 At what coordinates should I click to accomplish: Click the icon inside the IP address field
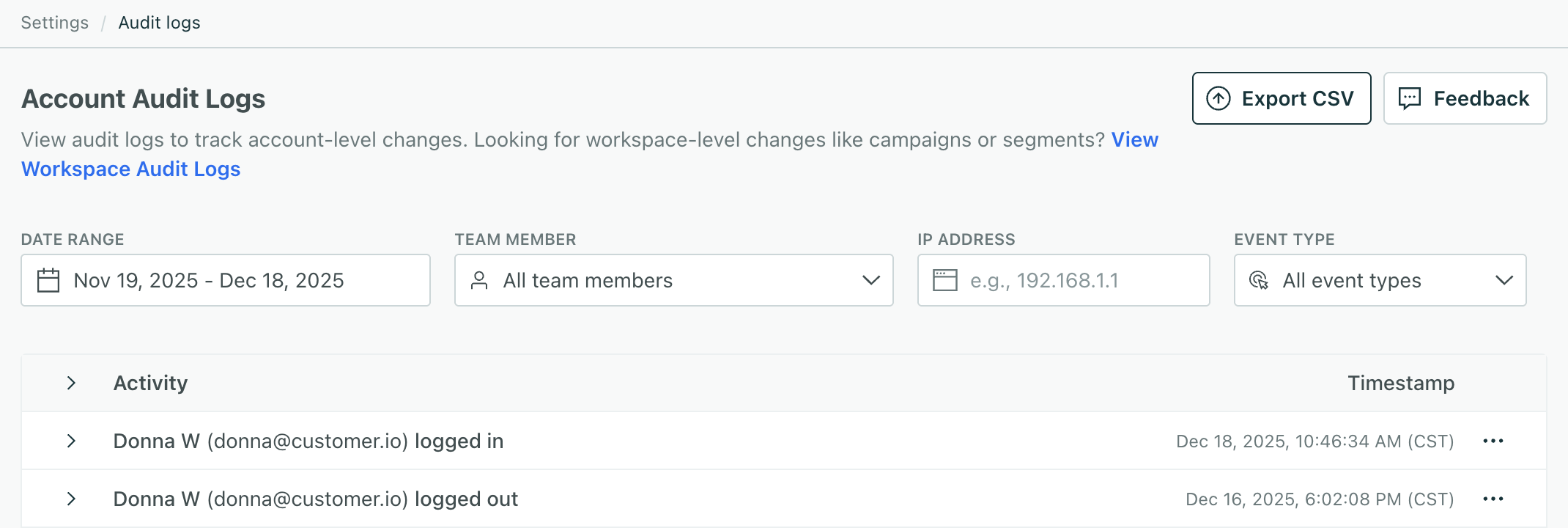[945, 280]
